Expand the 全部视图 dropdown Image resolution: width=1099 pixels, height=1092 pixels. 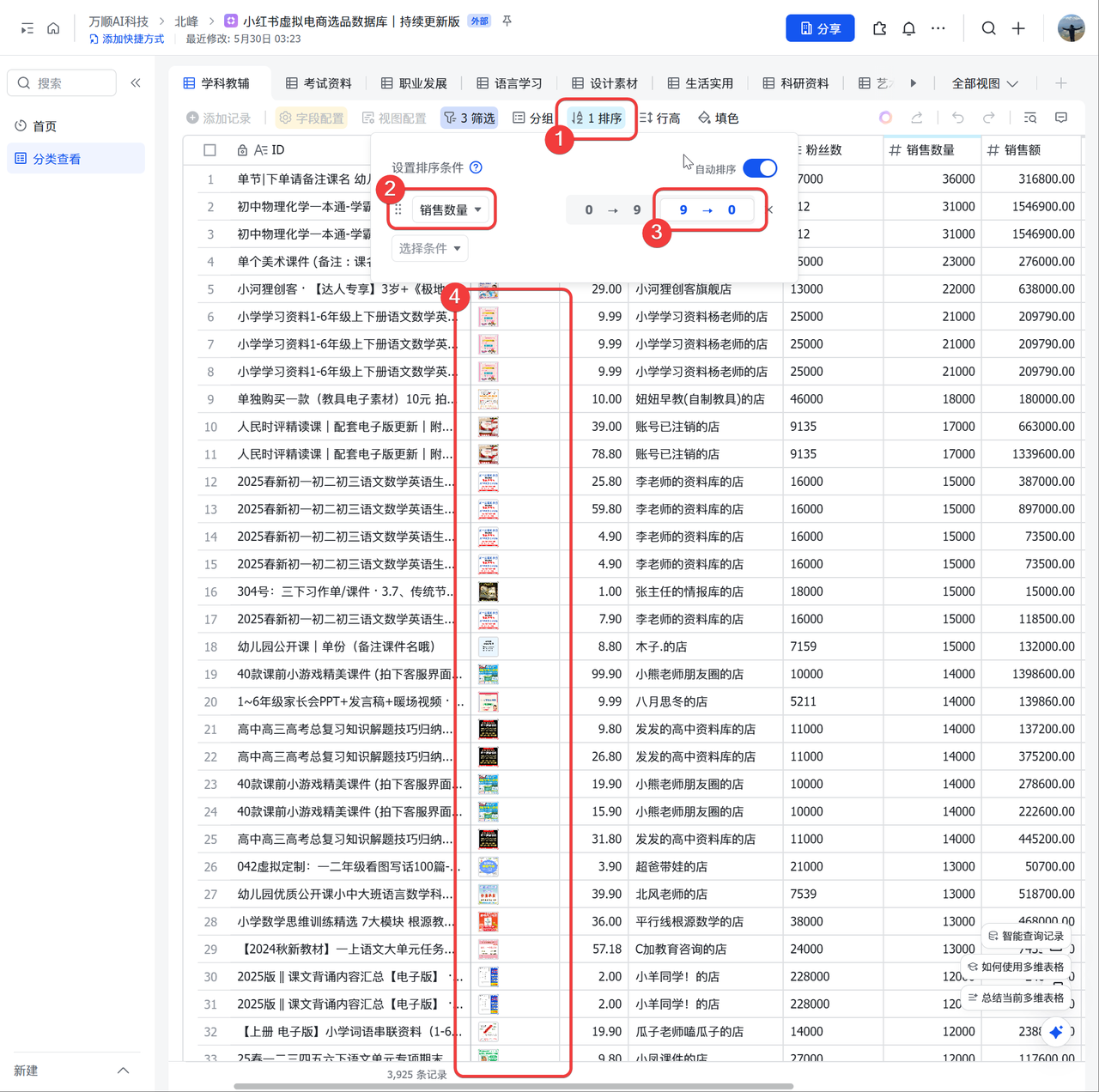(x=984, y=83)
